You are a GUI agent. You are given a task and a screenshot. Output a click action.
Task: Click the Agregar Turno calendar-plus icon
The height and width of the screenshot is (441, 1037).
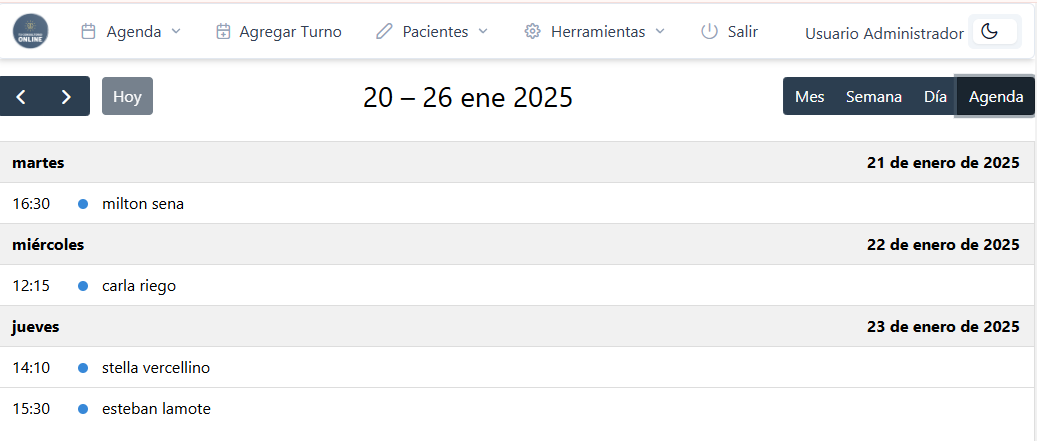tap(223, 31)
